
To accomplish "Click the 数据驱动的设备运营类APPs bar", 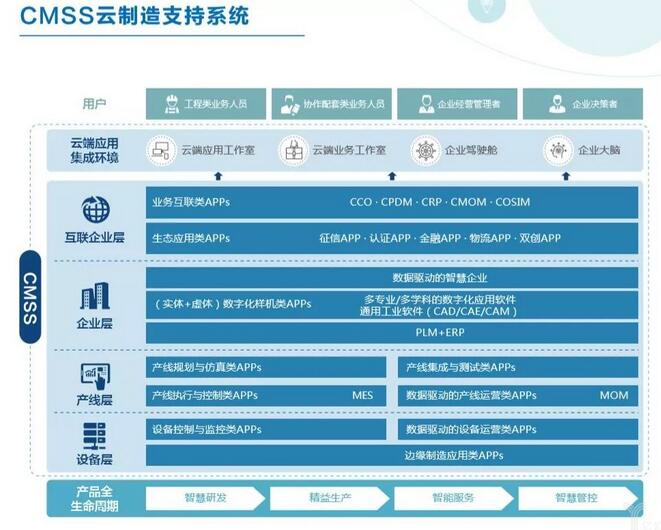I will click(x=518, y=430).
